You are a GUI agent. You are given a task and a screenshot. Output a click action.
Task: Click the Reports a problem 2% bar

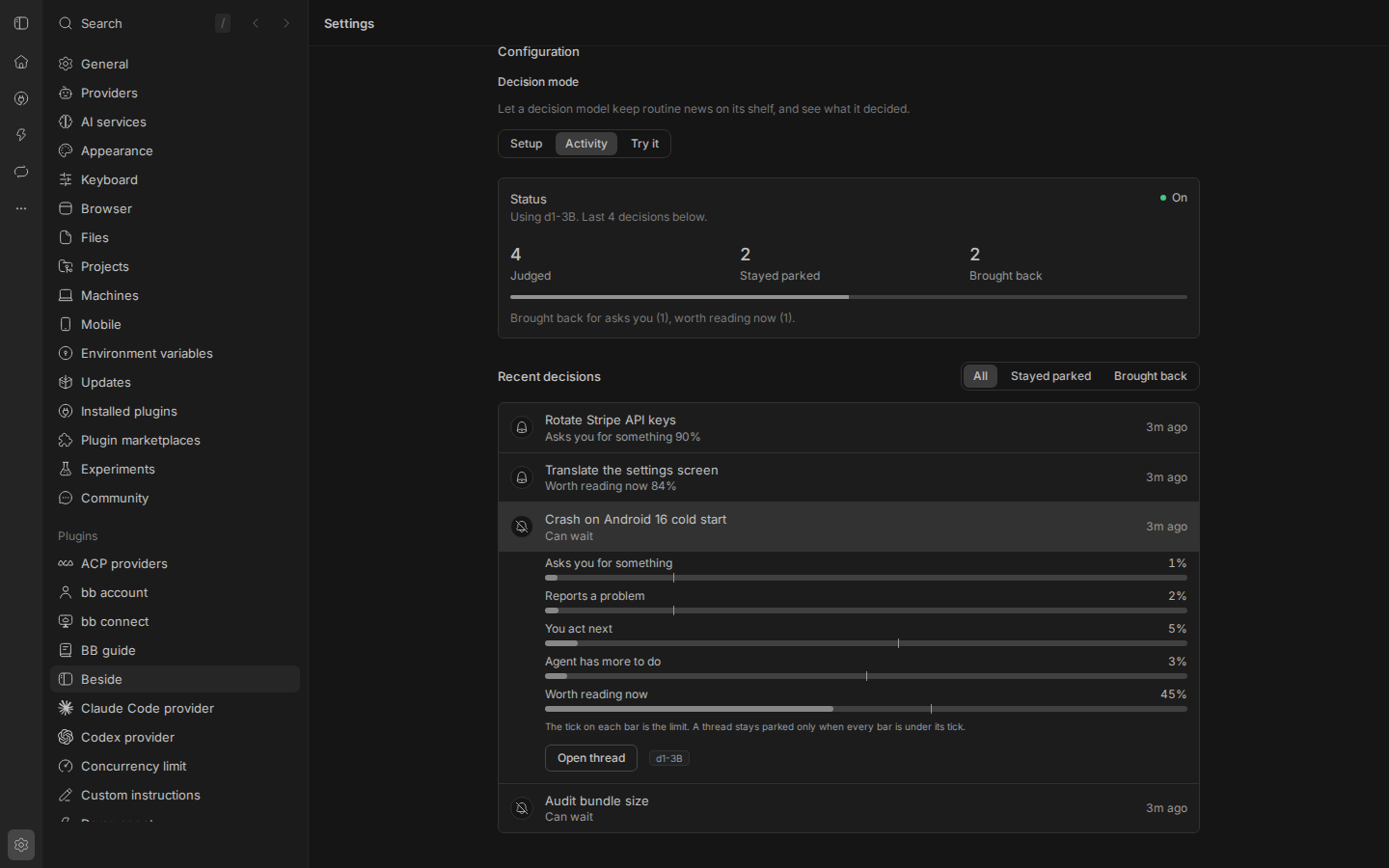click(x=866, y=610)
